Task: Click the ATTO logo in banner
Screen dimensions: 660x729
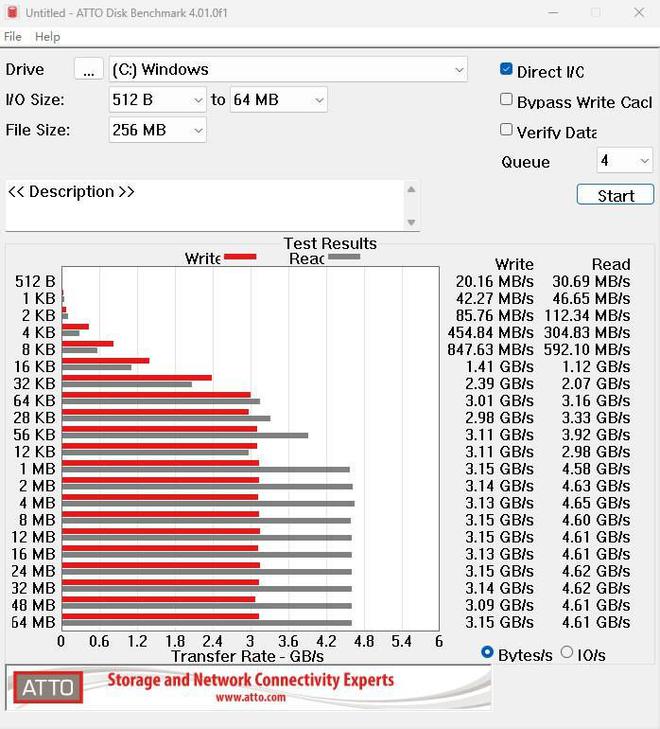Action: tap(48, 687)
